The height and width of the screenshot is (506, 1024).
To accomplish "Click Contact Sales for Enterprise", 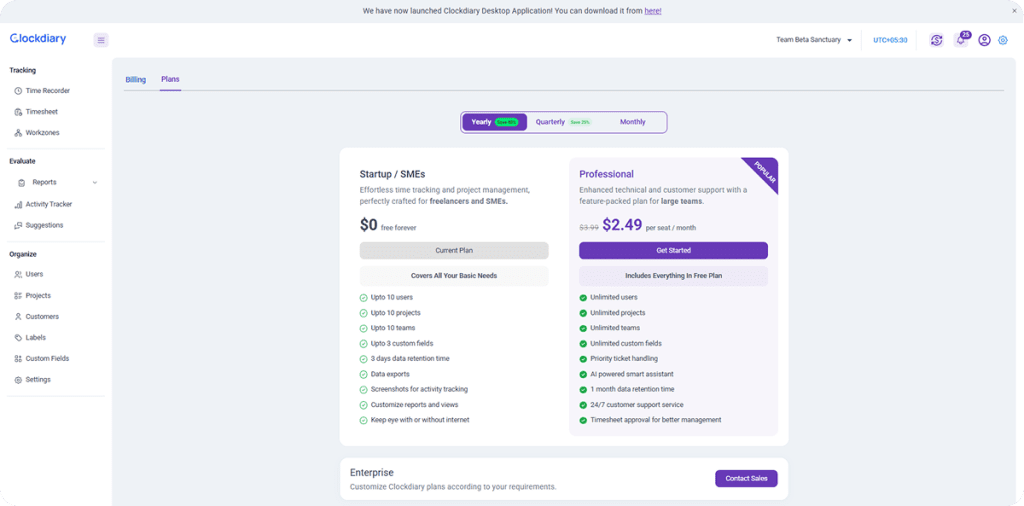I will coord(746,479).
